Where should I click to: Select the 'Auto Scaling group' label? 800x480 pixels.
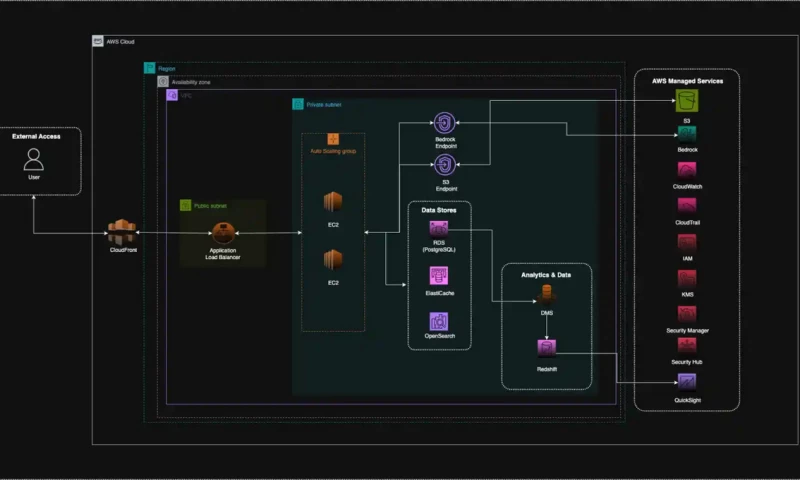coord(333,151)
